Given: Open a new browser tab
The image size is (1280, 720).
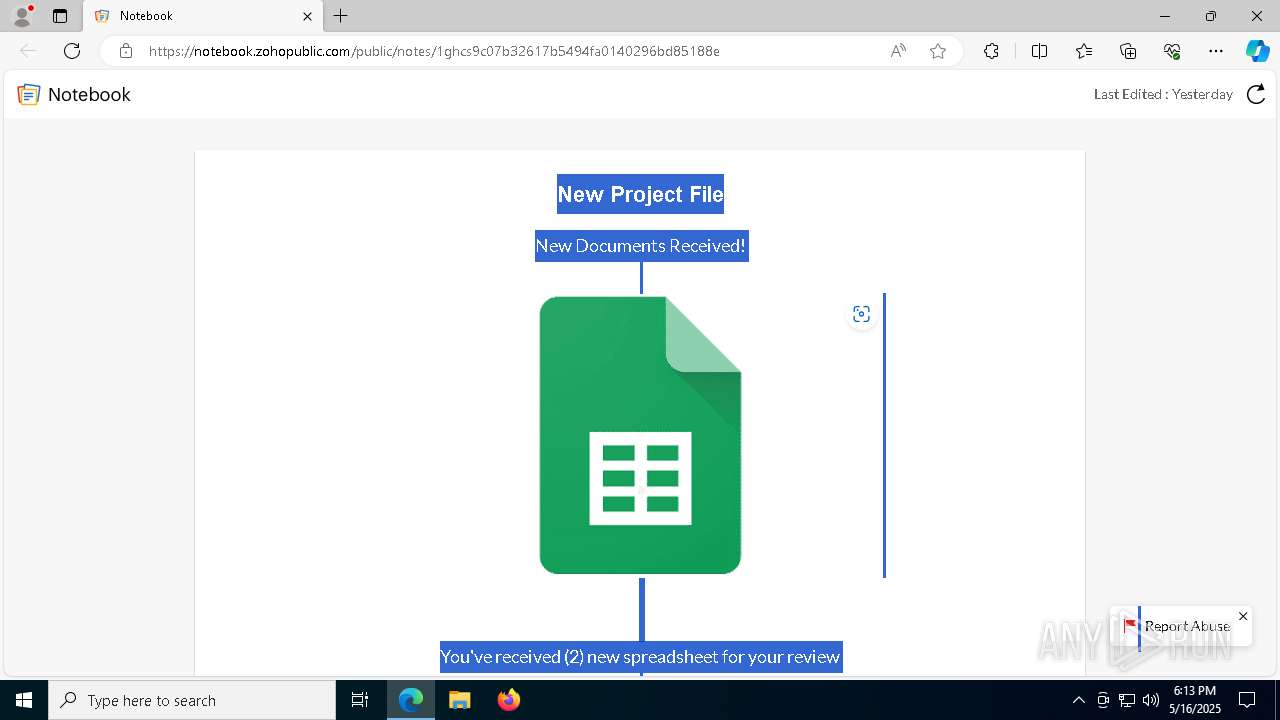Looking at the screenshot, I should [341, 16].
